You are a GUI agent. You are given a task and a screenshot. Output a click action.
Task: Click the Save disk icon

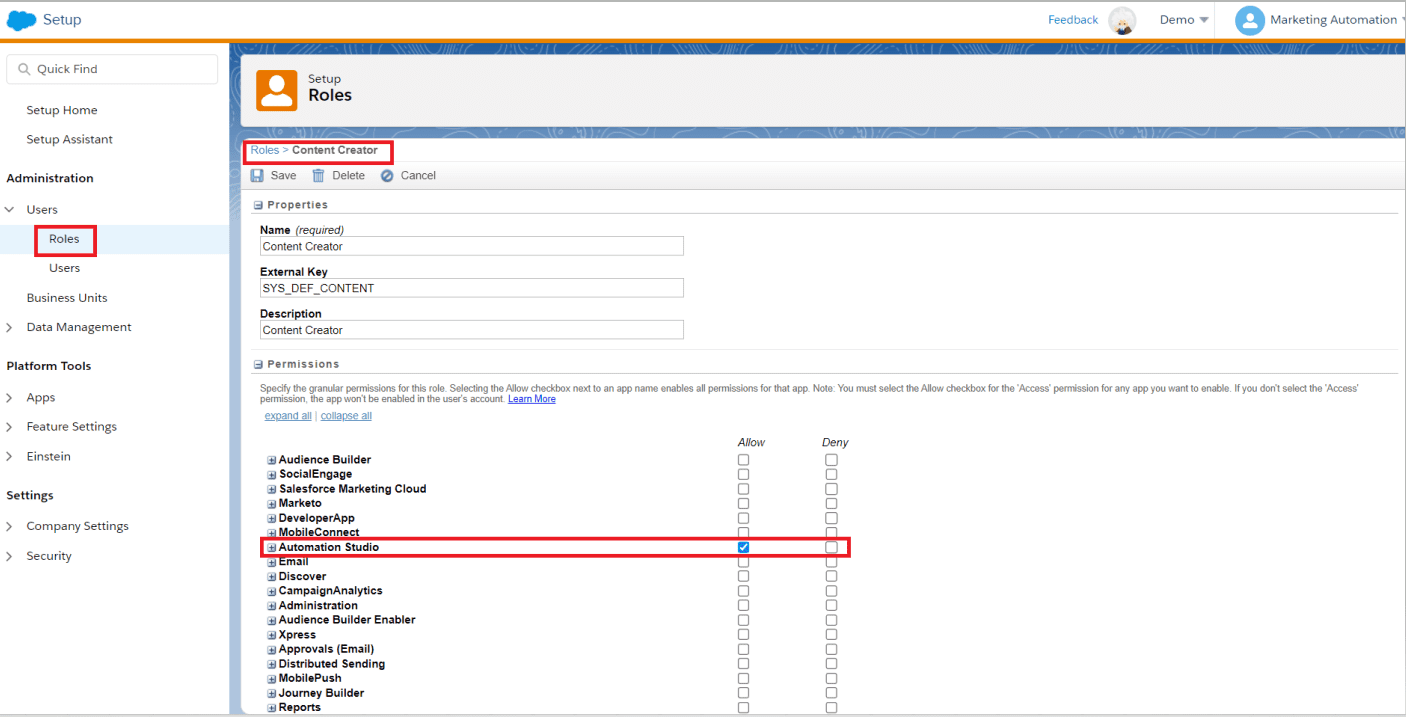coord(257,176)
